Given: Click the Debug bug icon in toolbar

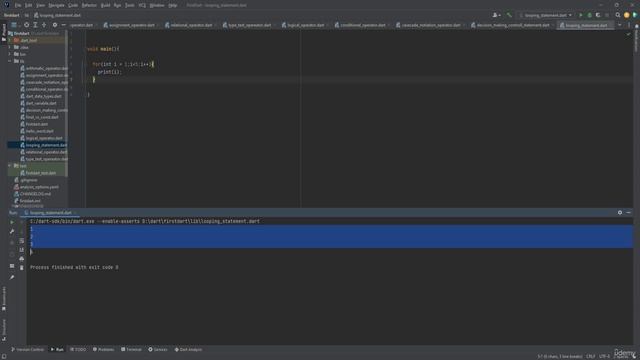Looking at the screenshot, I should click(589, 15).
